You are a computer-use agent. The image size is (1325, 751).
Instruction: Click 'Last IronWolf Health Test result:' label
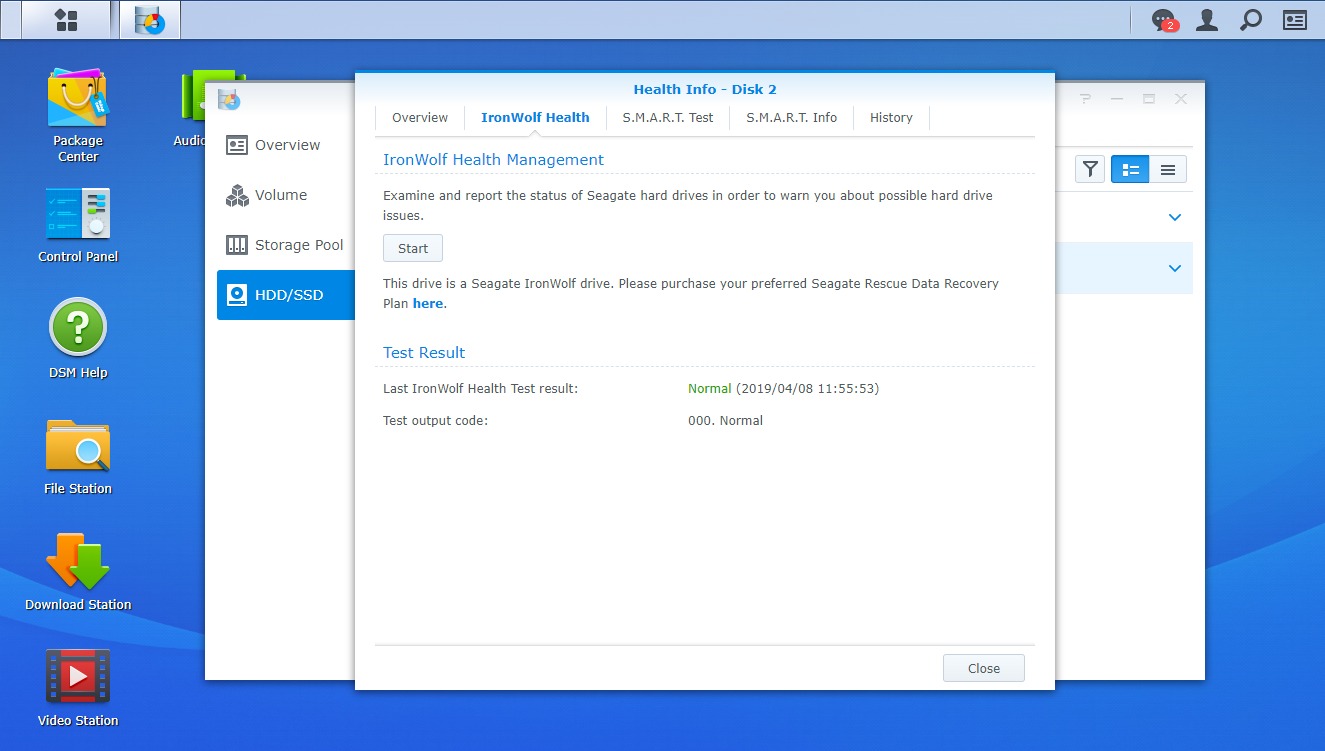click(x=481, y=388)
